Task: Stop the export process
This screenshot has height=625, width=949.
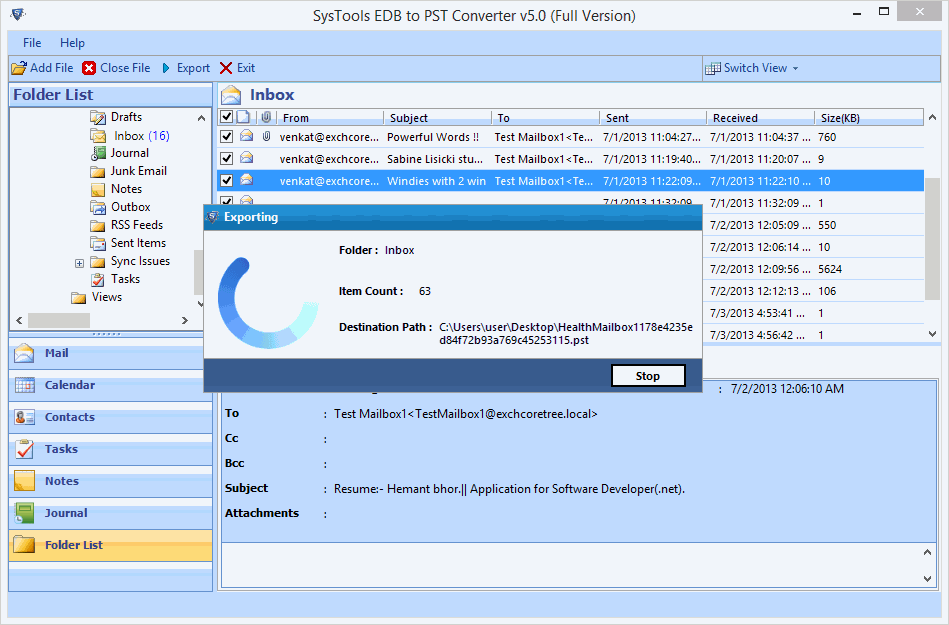Action: tap(648, 376)
